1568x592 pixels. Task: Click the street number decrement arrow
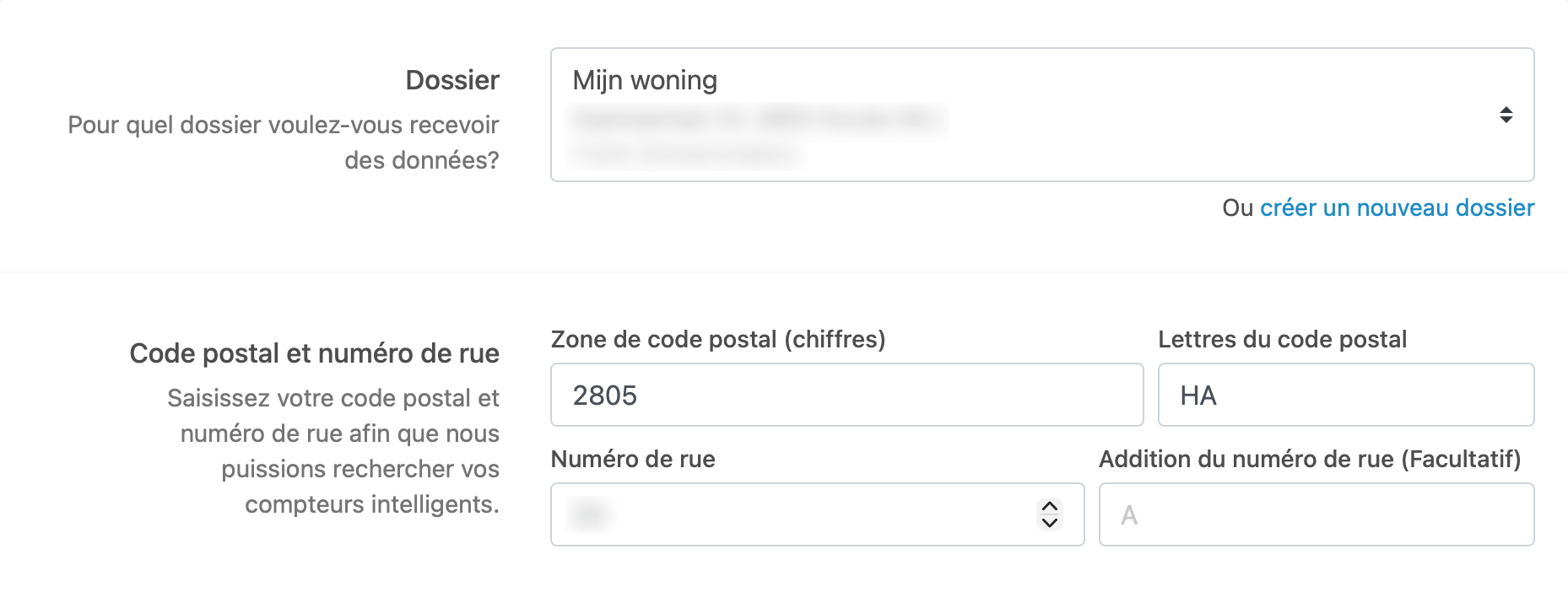click(x=1050, y=523)
